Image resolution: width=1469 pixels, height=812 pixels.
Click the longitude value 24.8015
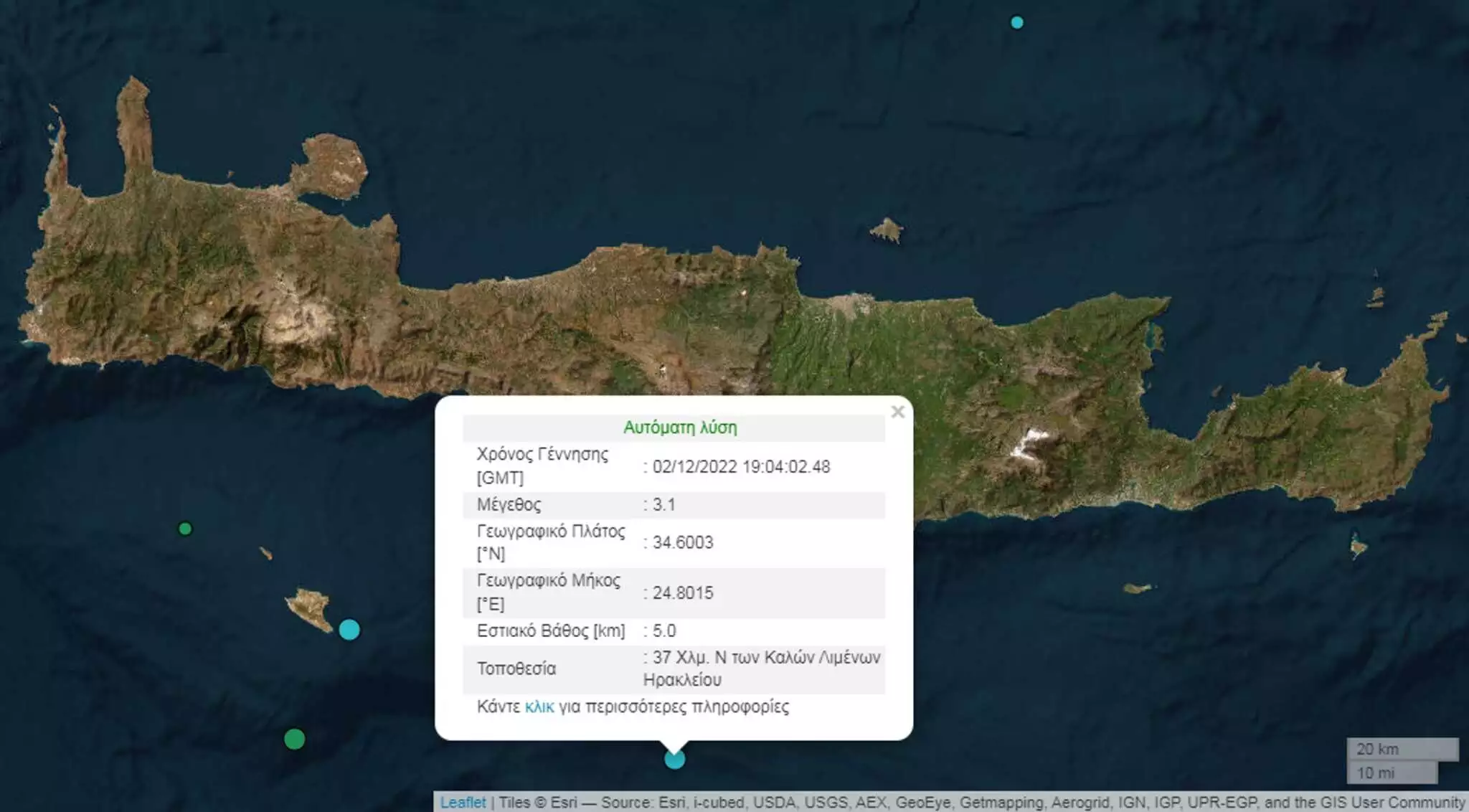tap(682, 593)
